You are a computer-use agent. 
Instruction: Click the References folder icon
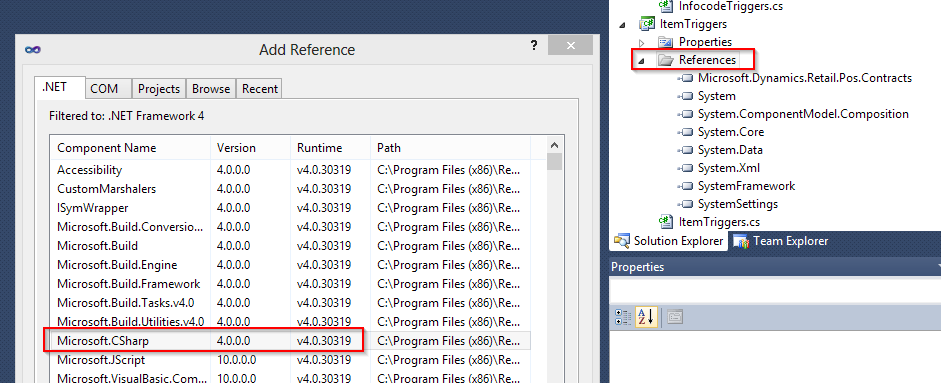pos(666,60)
